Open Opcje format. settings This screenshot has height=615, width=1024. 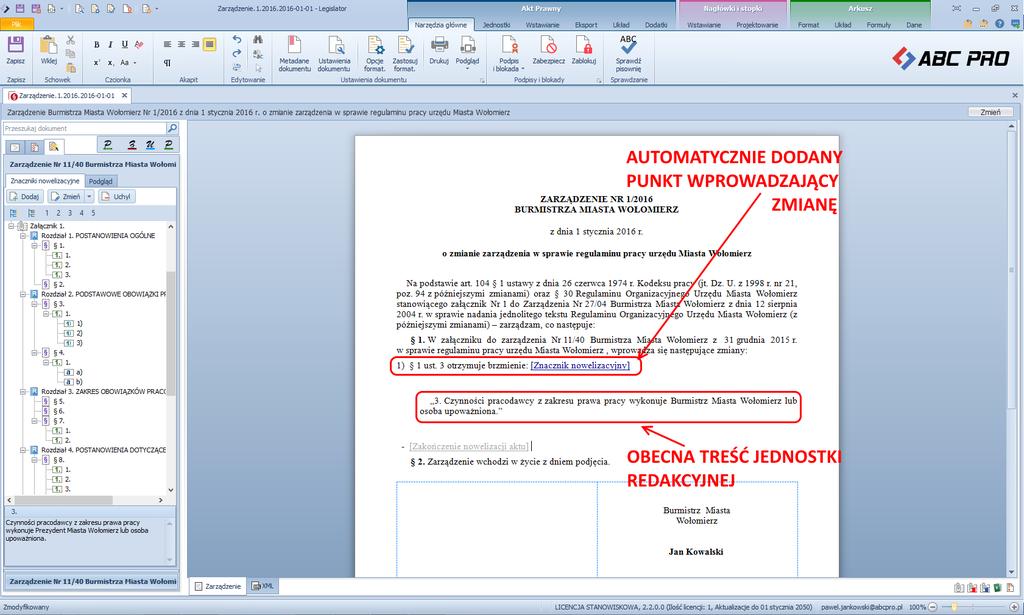pos(375,54)
